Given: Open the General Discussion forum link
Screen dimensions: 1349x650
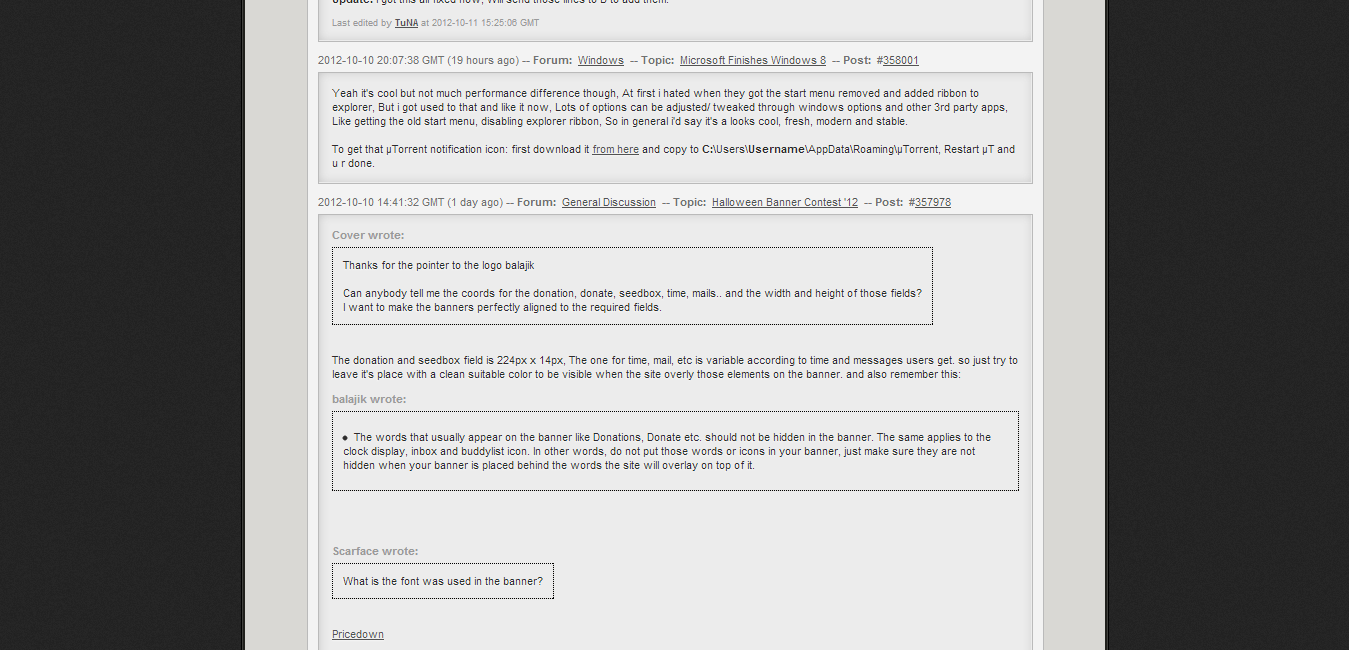Looking at the screenshot, I should coord(609,202).
